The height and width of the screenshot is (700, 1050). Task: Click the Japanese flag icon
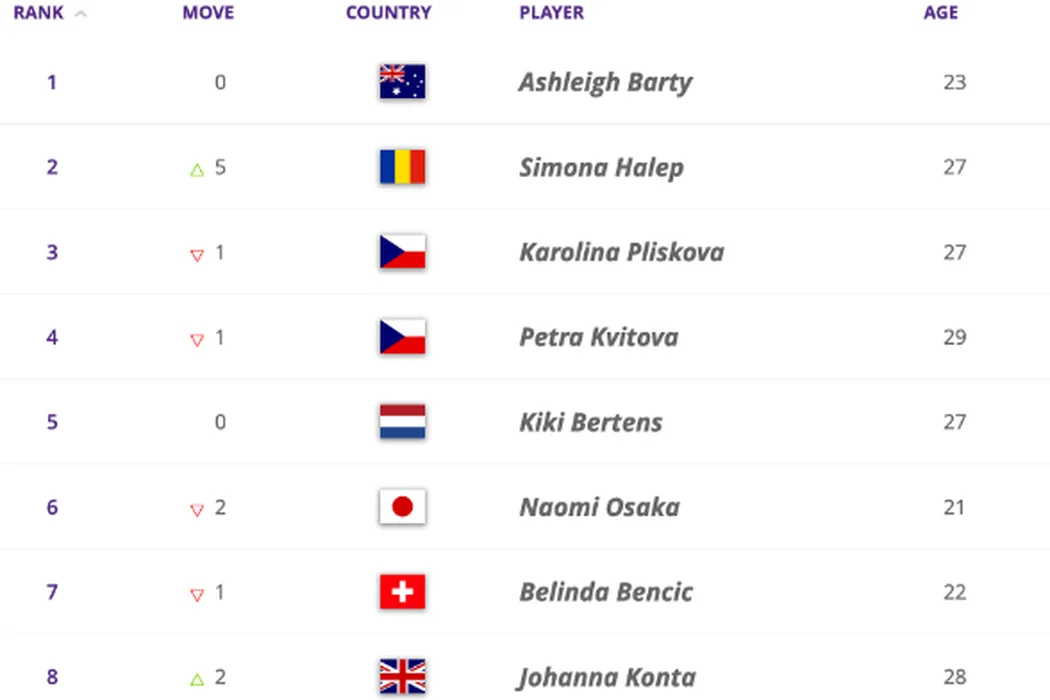[x=402, y=507]
